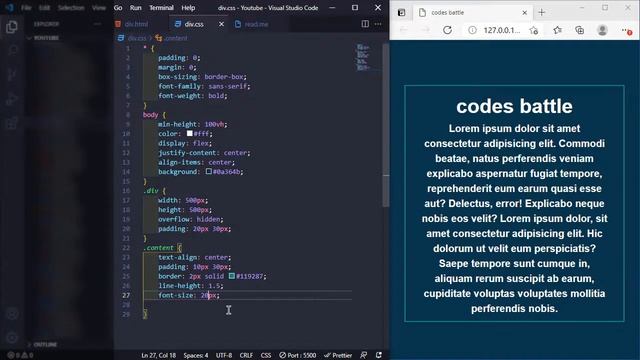Focus the browser address bar showing 127.0.0.1
640x360 pixels.
point(502,30)
